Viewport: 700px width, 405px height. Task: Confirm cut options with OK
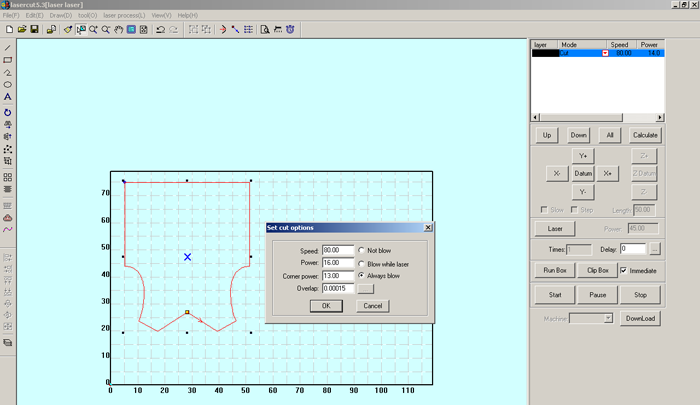pos(326,306)
